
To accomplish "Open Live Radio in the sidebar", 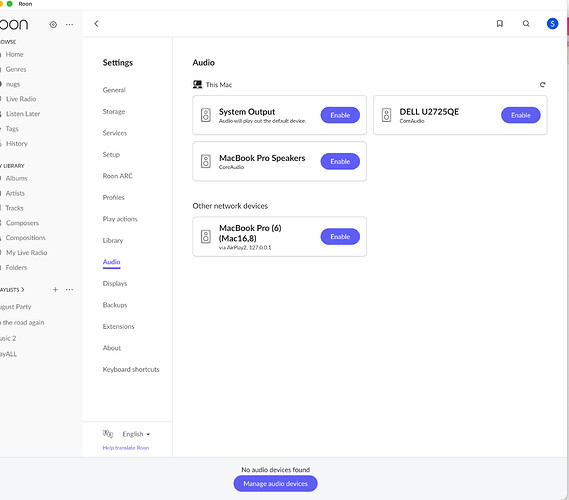I will [21, 99].
